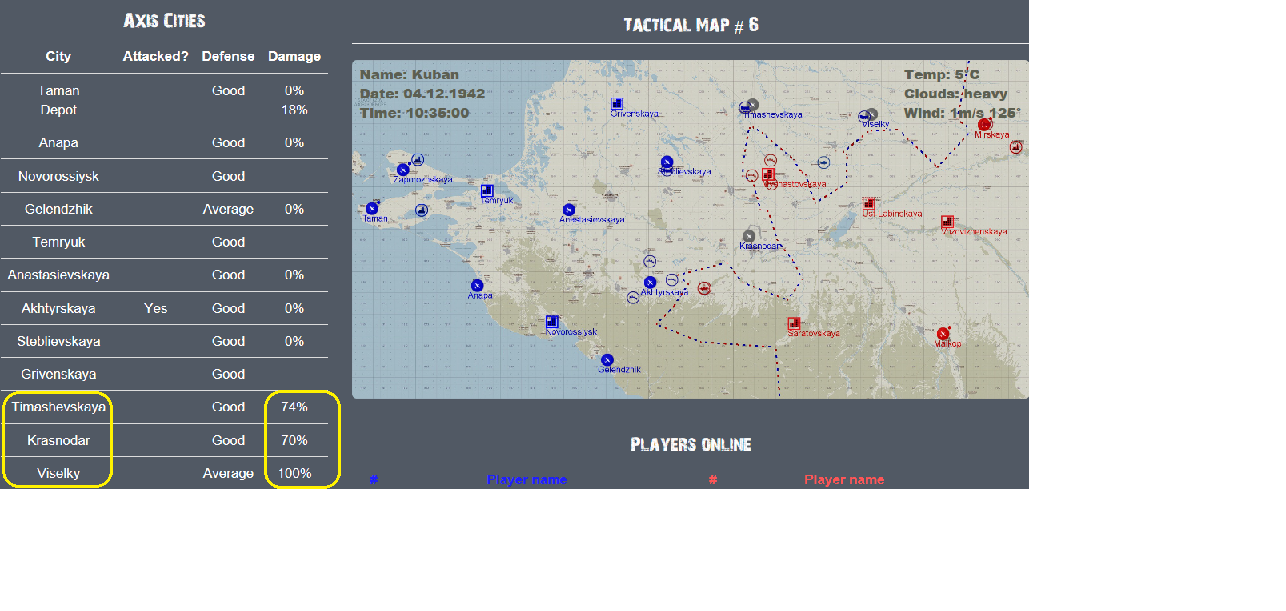
Task: Select the gray Krasnodar airfield icon
Action: point(749,236)
